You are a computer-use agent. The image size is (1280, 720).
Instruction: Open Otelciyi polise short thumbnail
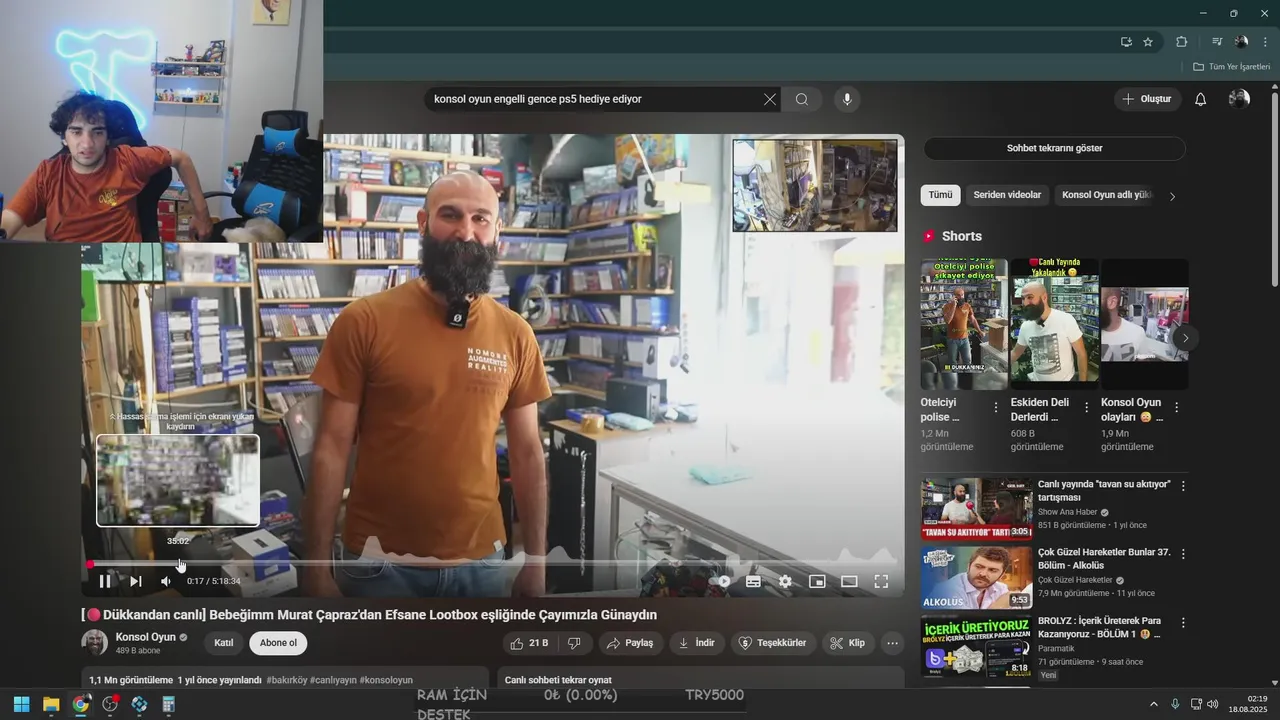(x=964, y=324)
